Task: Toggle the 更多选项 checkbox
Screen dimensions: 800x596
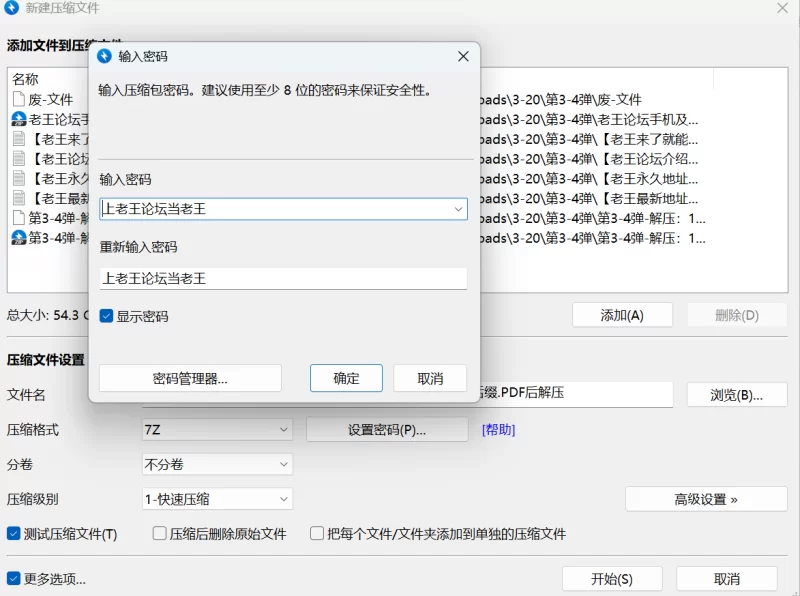Action: pyautogui.click(x=13, y=579)
